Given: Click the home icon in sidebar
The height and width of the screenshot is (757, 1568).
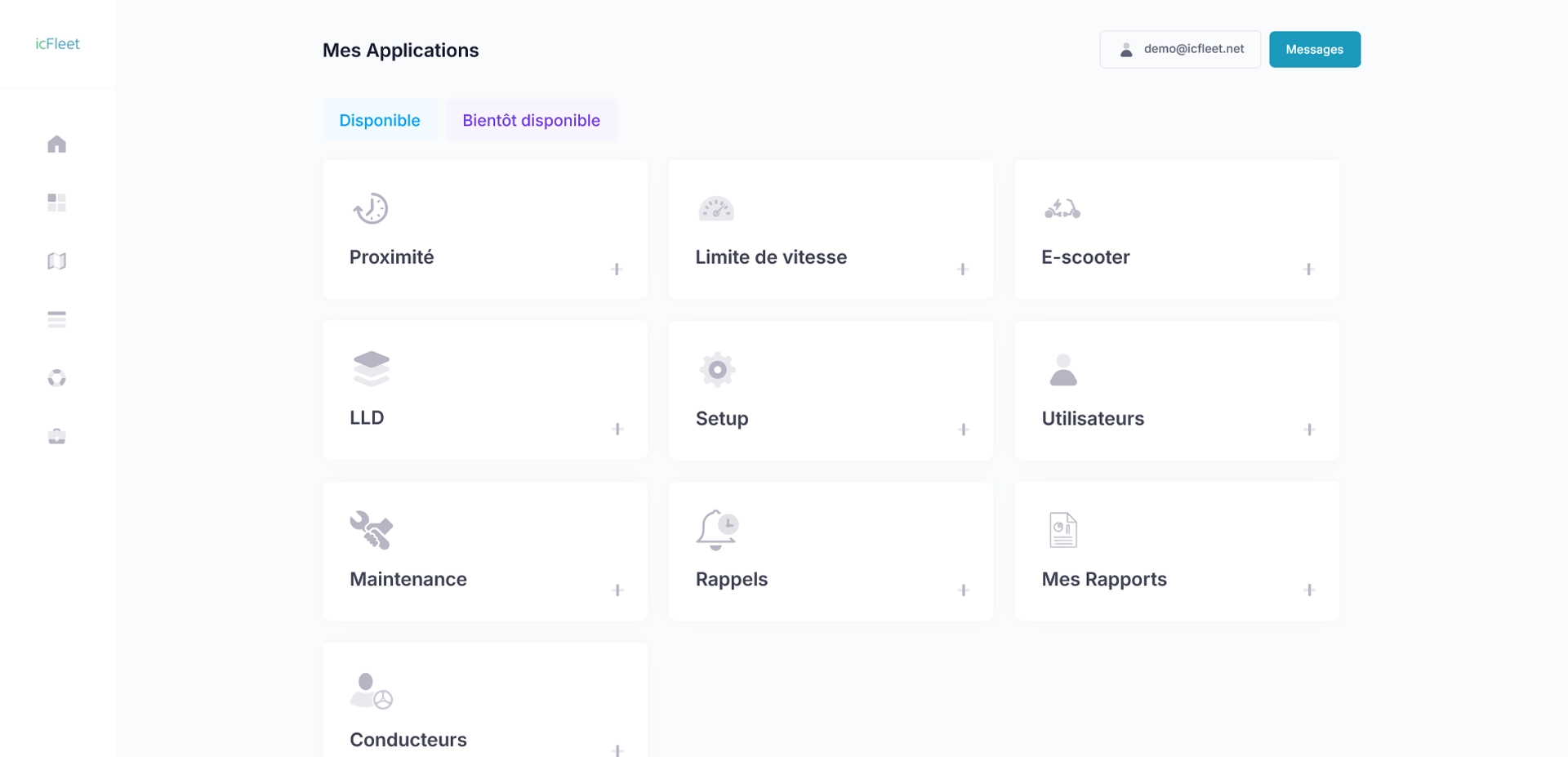Looking at the screenshot, I should [56, 145].
